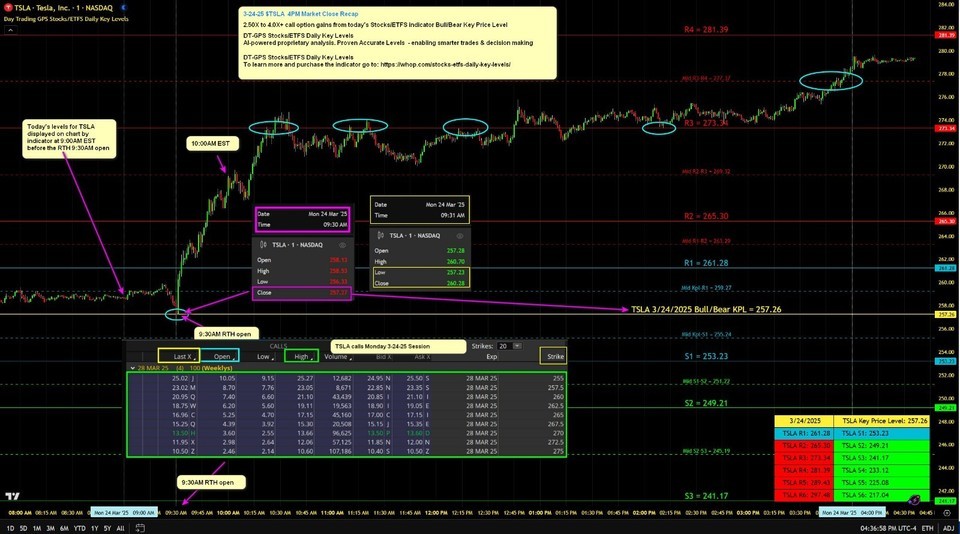The width and height of the screenshot is (960, 534).
Task: Click the 04:00 PM crosshair date label
Action: 852,513
